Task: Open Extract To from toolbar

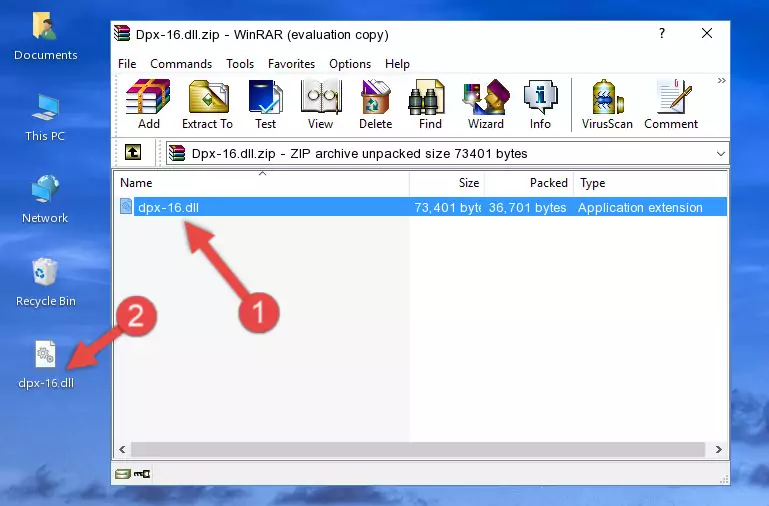Action: point(207,104)
